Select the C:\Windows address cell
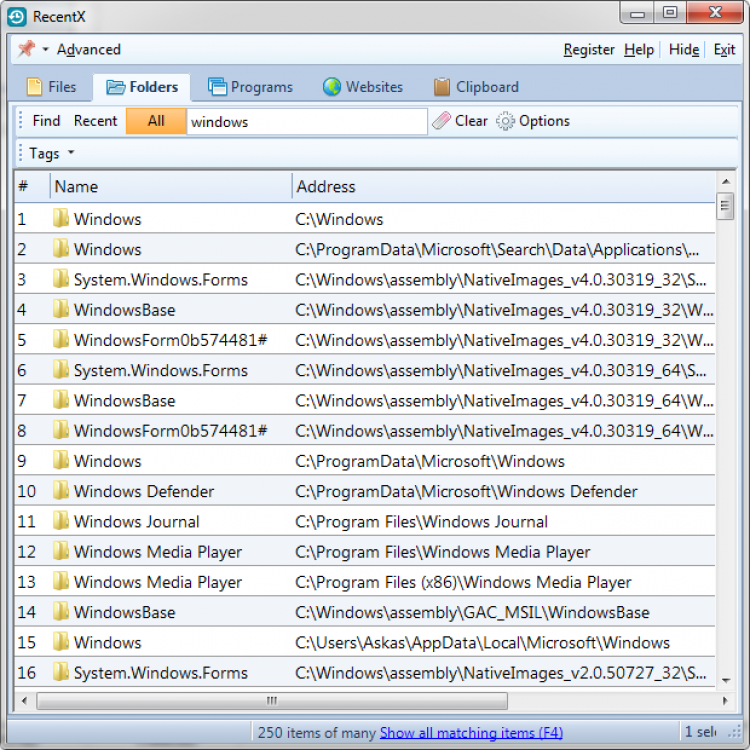The image size is (750, 750). (x=339, y=219)
